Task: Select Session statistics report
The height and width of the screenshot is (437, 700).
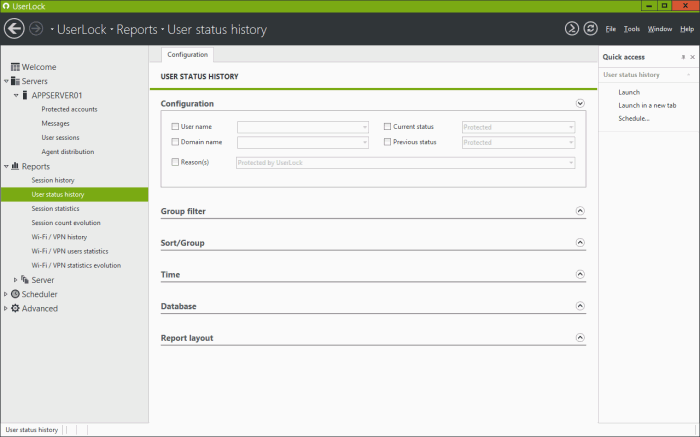Action: pyautogui.click(x=55, y=208)
